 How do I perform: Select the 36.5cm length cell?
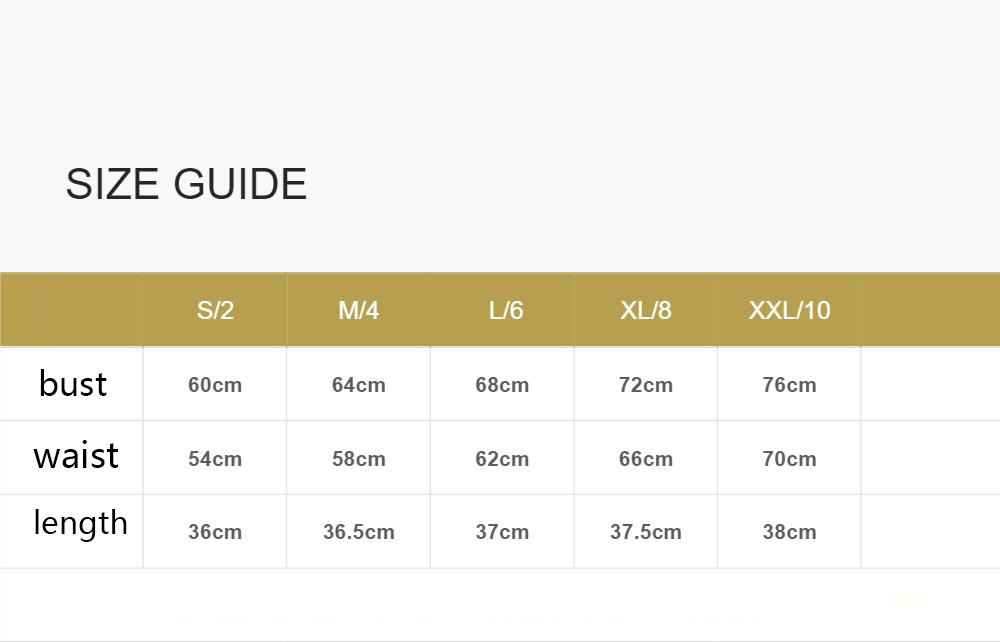click(358, 532)
